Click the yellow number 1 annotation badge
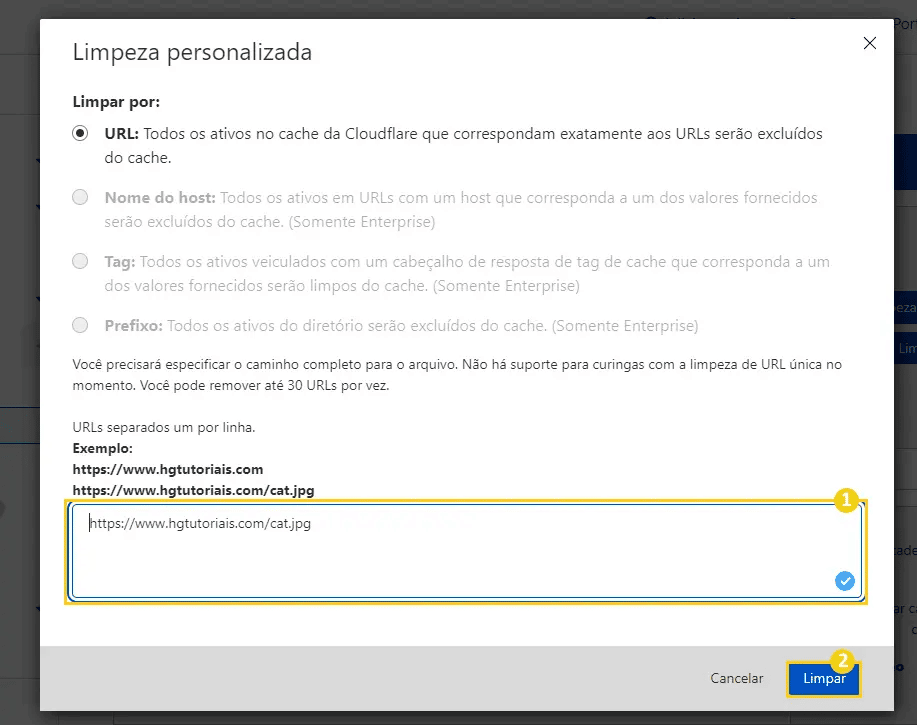The width and height of the screenshot is (917, 725). click(x=847, y=501)
